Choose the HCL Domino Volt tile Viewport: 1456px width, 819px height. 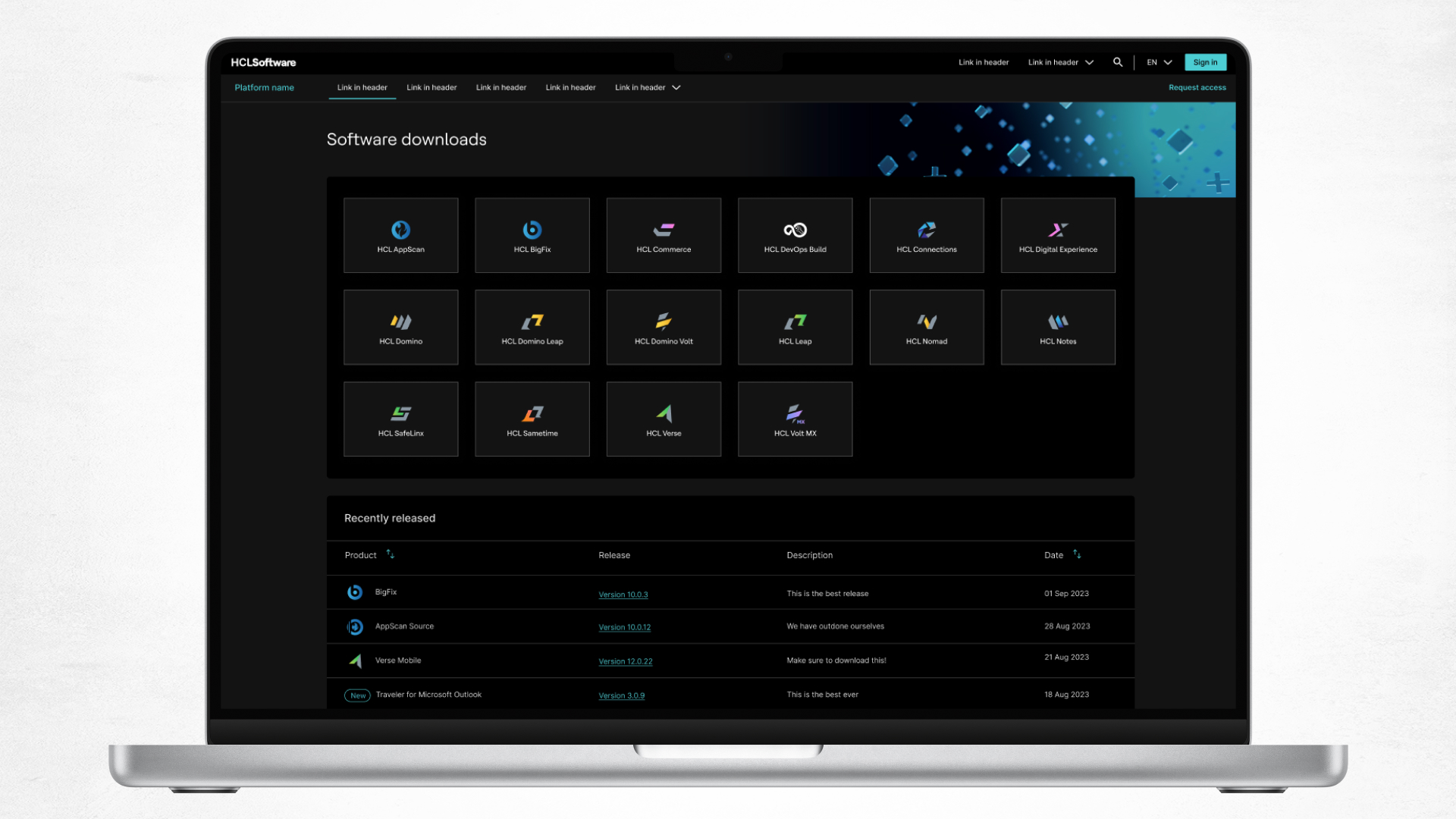pos(664,328)
